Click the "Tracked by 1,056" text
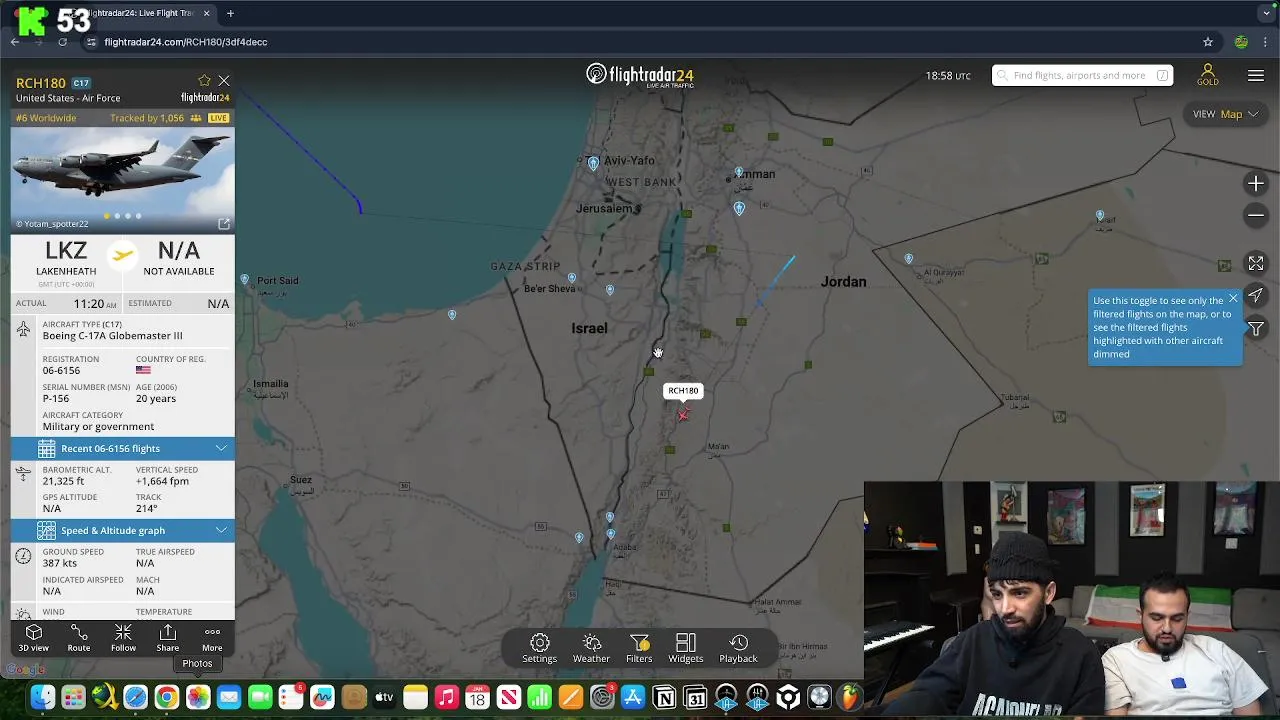This screenshot has width=1280, height=720. [147, 118]
